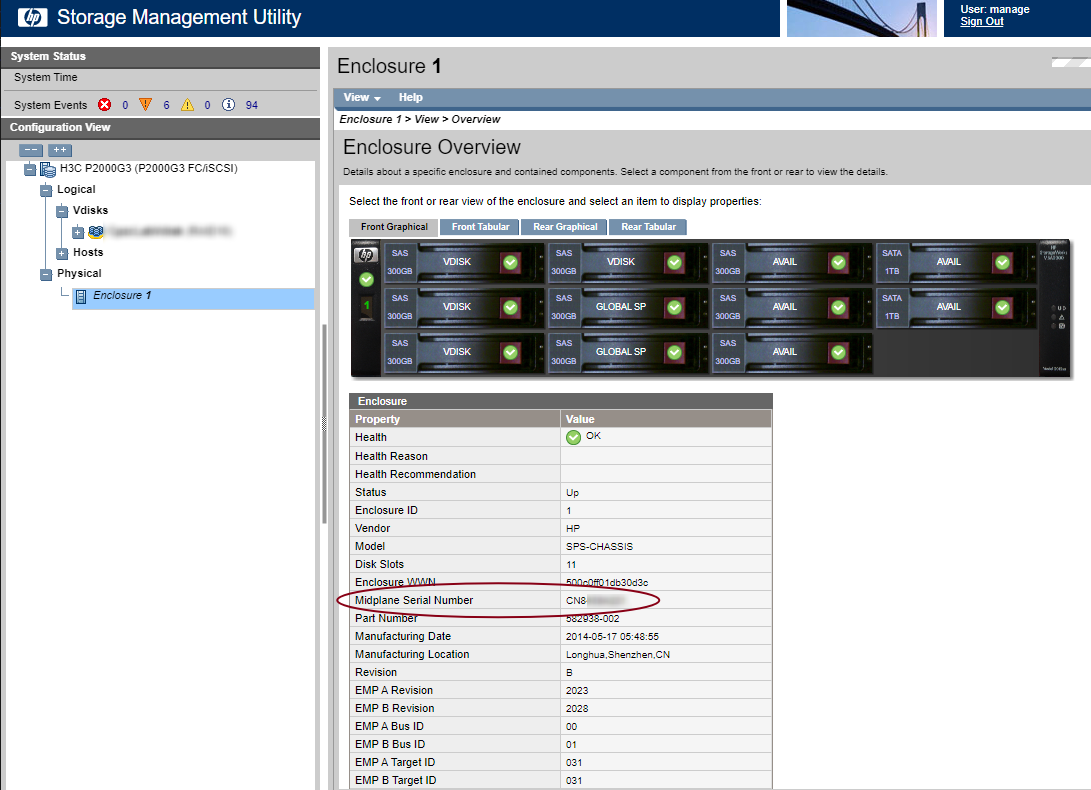The height and width of the screenshot is (790, 1091).
Task: Click the System Status panel header
Action: click(160, 56)
